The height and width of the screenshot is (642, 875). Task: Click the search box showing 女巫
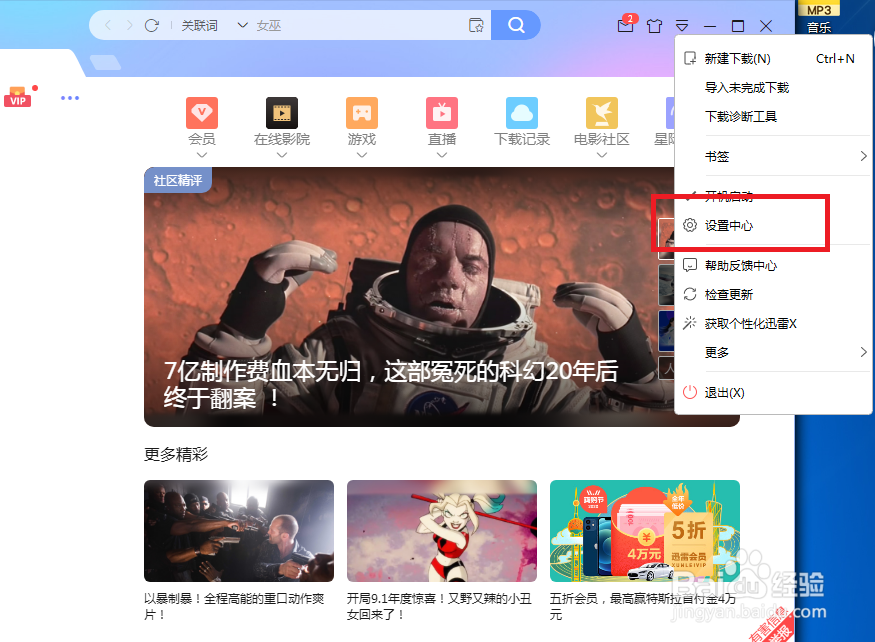coord(357,25)
